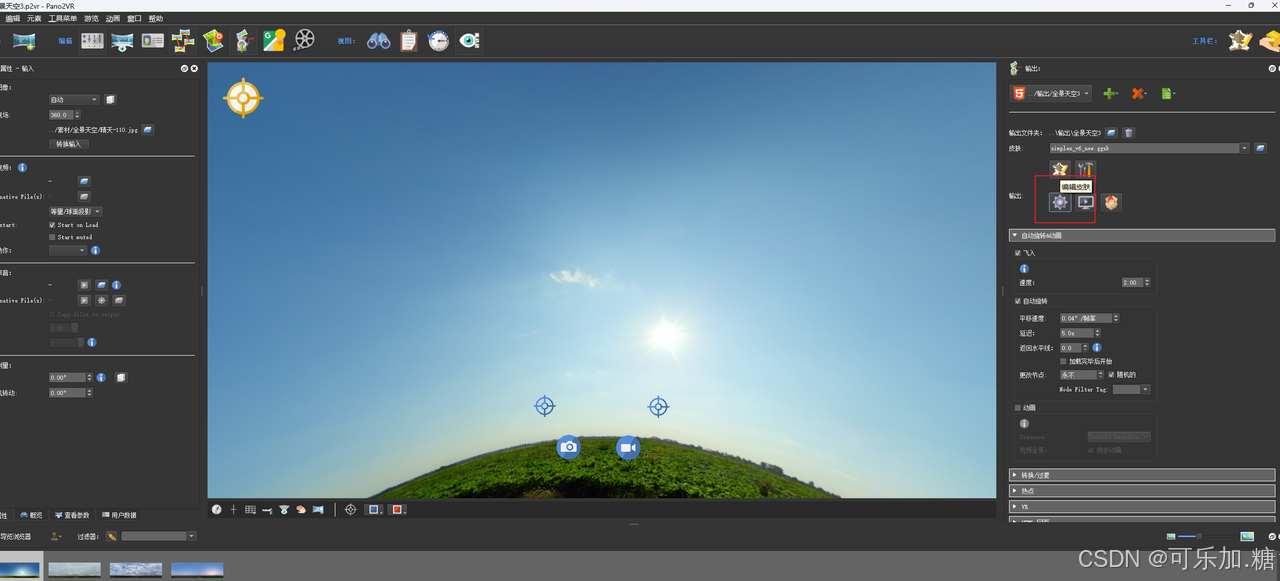Open the Google Street View icon in the toolbar

coord(274,41)
